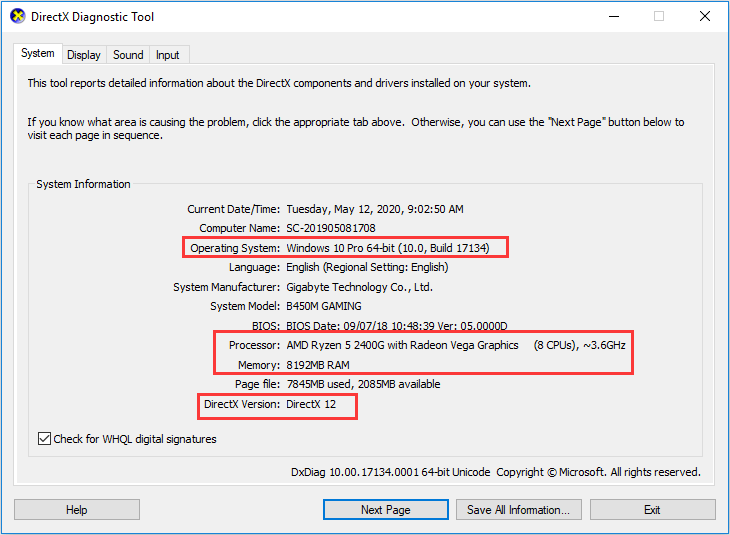730x535 pixels.
Task: Select the computer name SC-201905081708
Action: pos(331,228)
